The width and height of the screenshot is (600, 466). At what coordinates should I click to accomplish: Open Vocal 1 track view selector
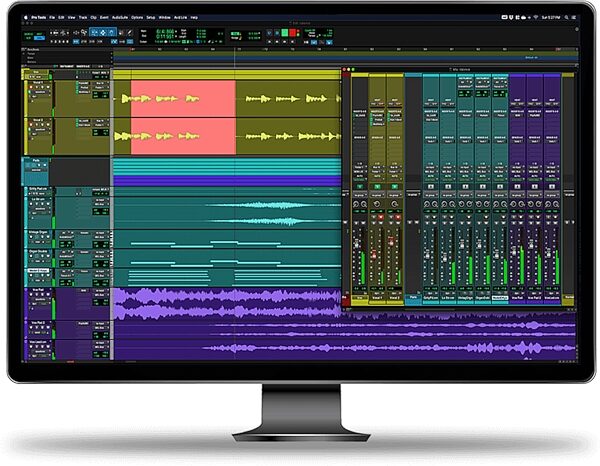tap(40, 92)
